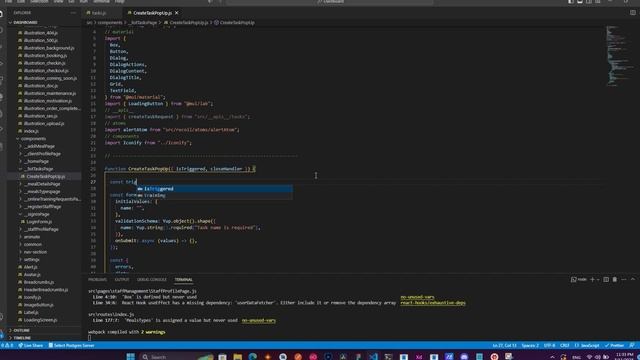Open new terminal dropdown arrow
The height and width of the screenshot is (360, 640).
(x=598, y=280)
